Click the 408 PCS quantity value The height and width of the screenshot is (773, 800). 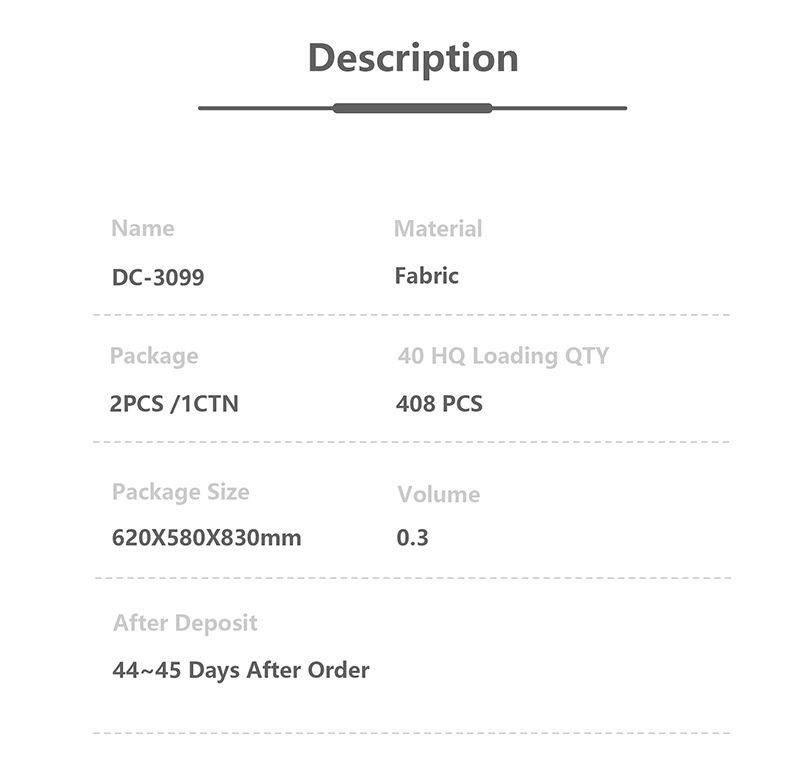[440, 404]
